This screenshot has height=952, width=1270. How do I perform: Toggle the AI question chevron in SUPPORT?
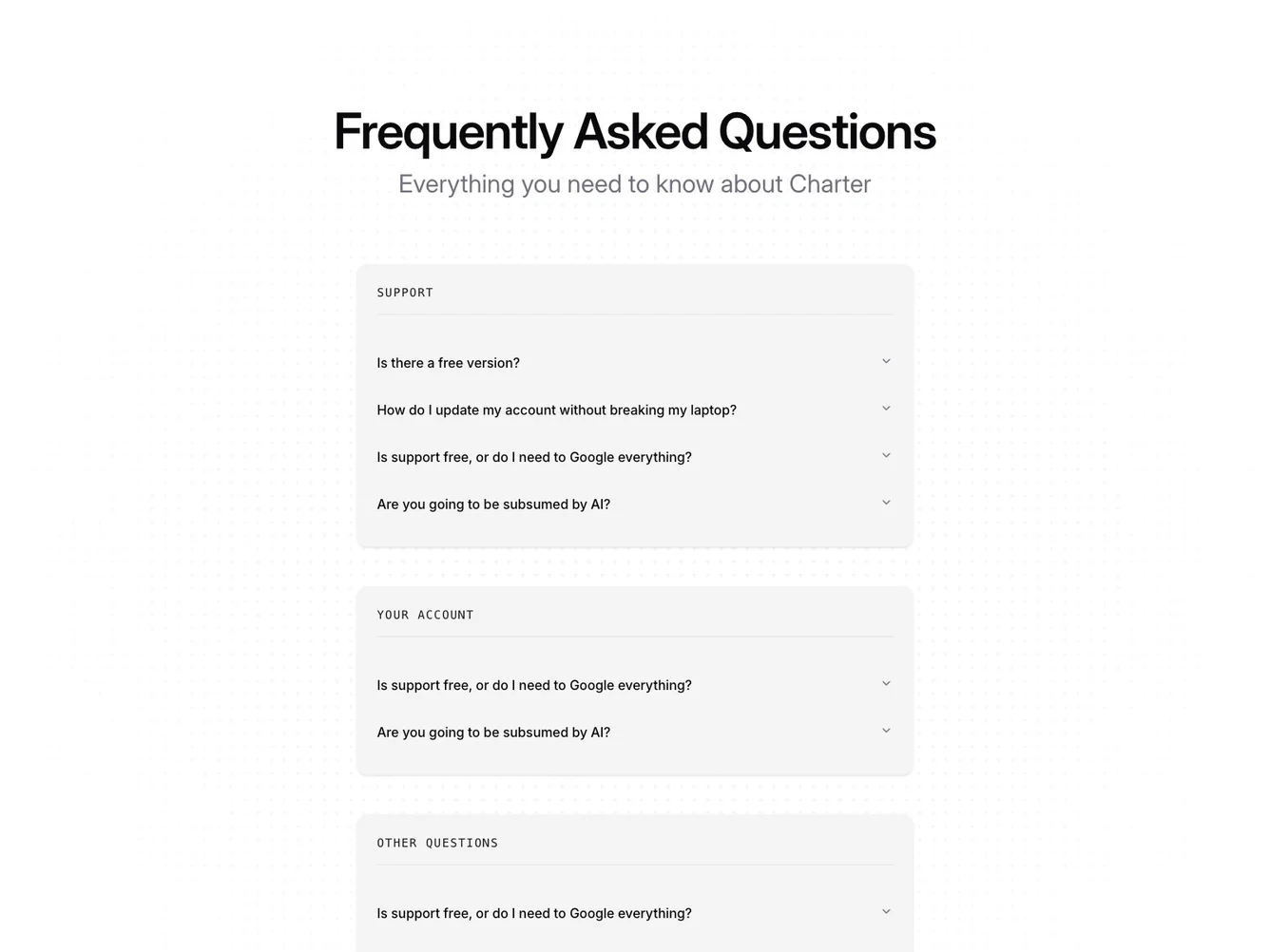885,503
